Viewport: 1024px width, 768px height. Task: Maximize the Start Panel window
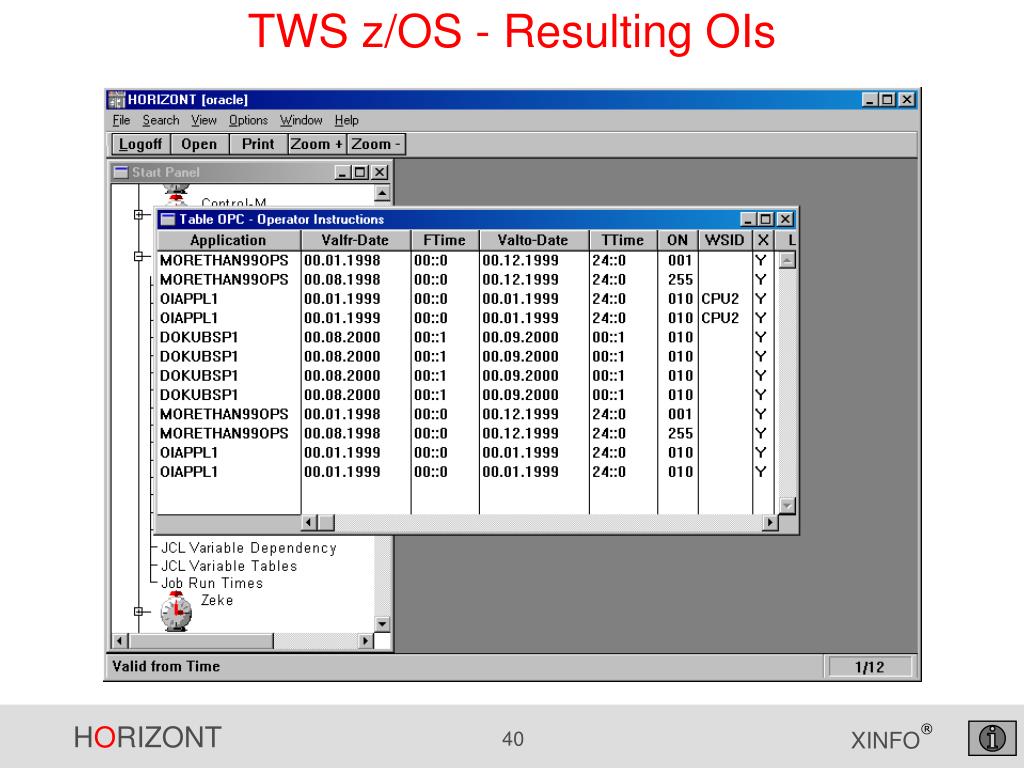360,172
